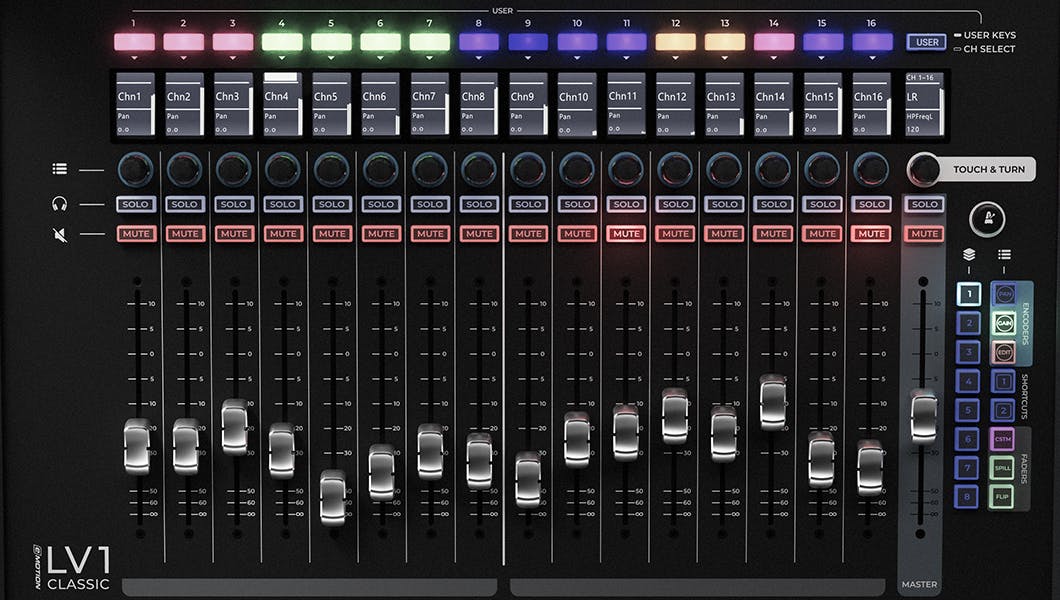This screenshot has width=1060, height=600.
Task: Switch to fader layer 1
Action: [x=968, y=294]
